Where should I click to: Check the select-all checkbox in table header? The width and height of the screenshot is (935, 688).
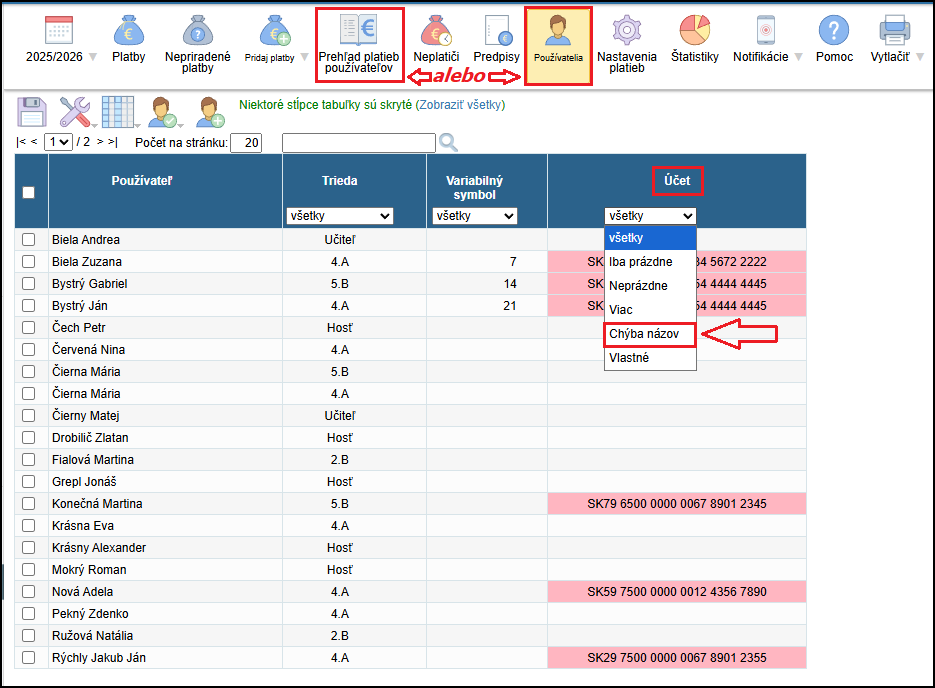29,193
